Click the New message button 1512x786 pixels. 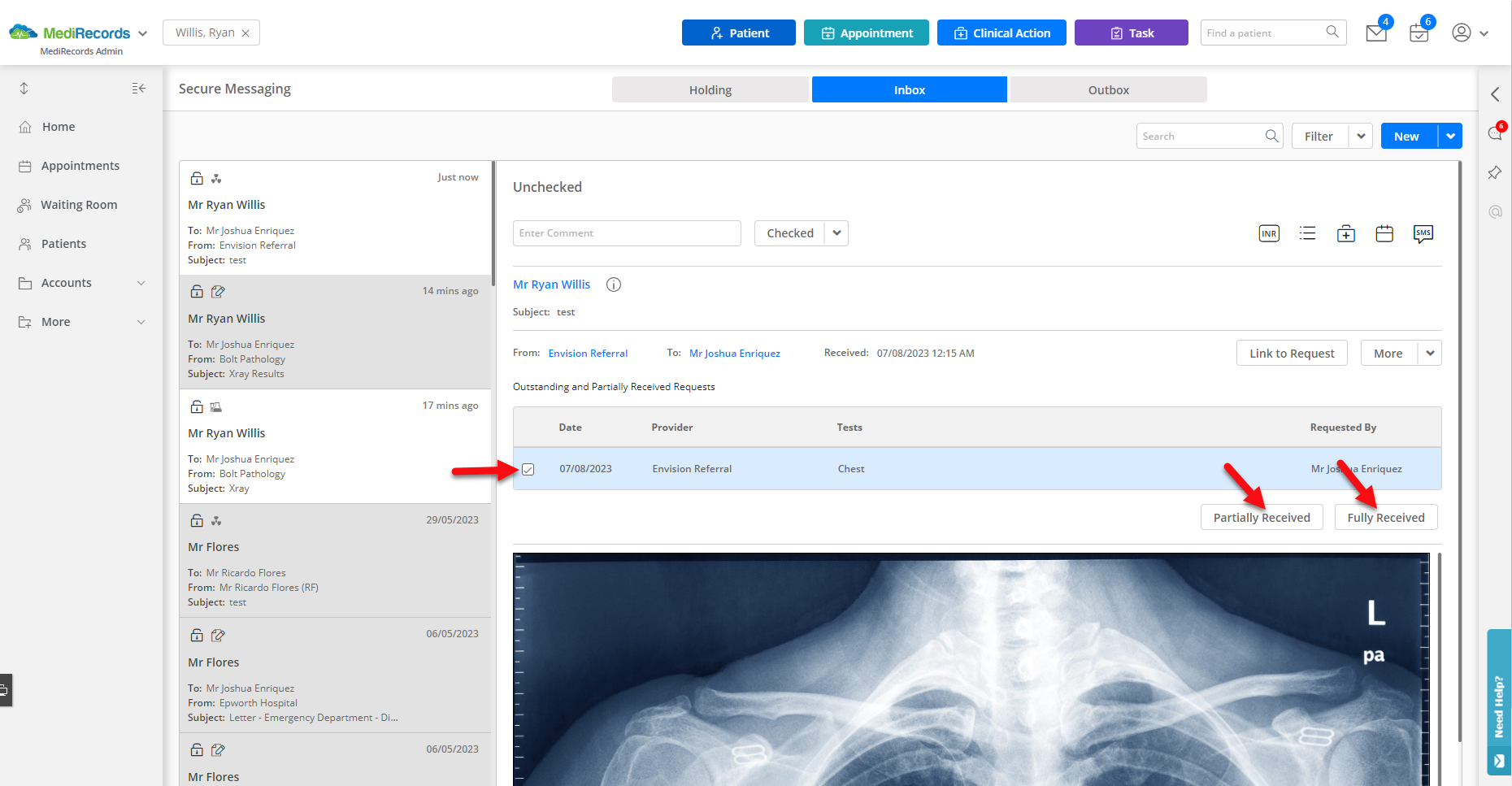click(1409, 136)
